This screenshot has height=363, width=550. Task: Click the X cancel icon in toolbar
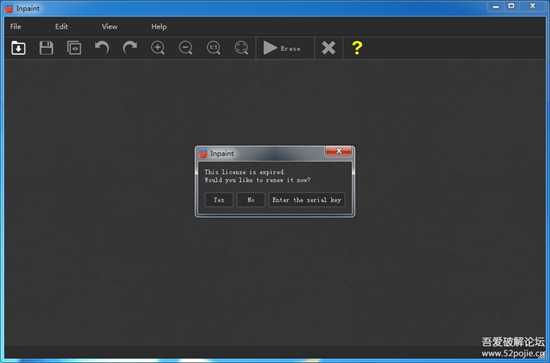point(328,48)
